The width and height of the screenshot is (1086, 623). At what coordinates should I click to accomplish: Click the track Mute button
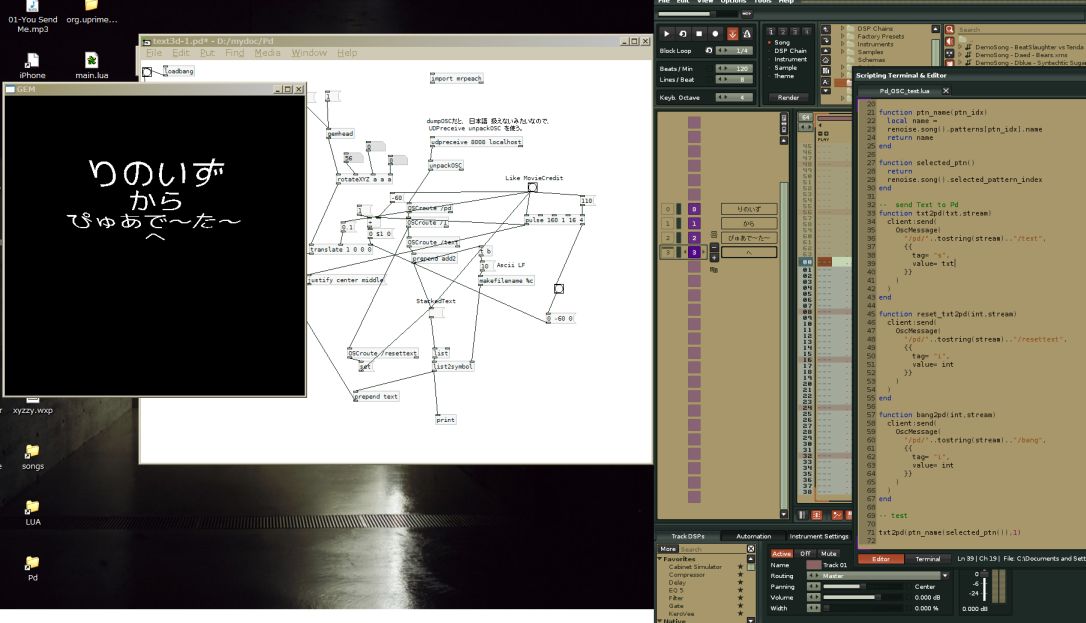[829, 554]
